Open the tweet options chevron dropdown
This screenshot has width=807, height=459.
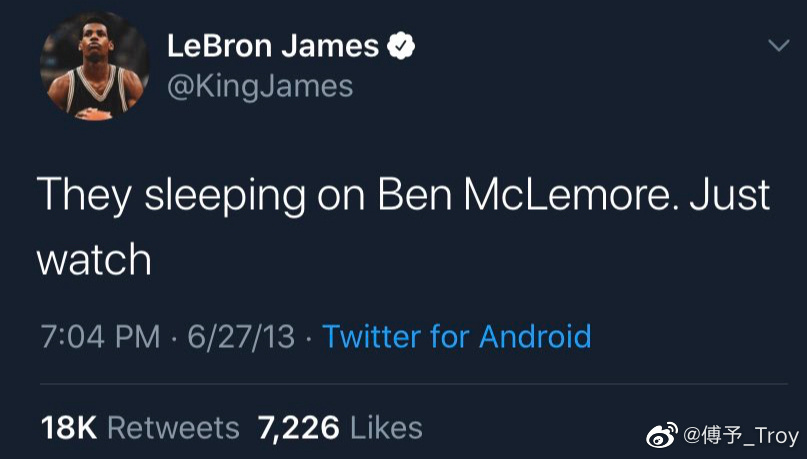(x=778, y=47)
